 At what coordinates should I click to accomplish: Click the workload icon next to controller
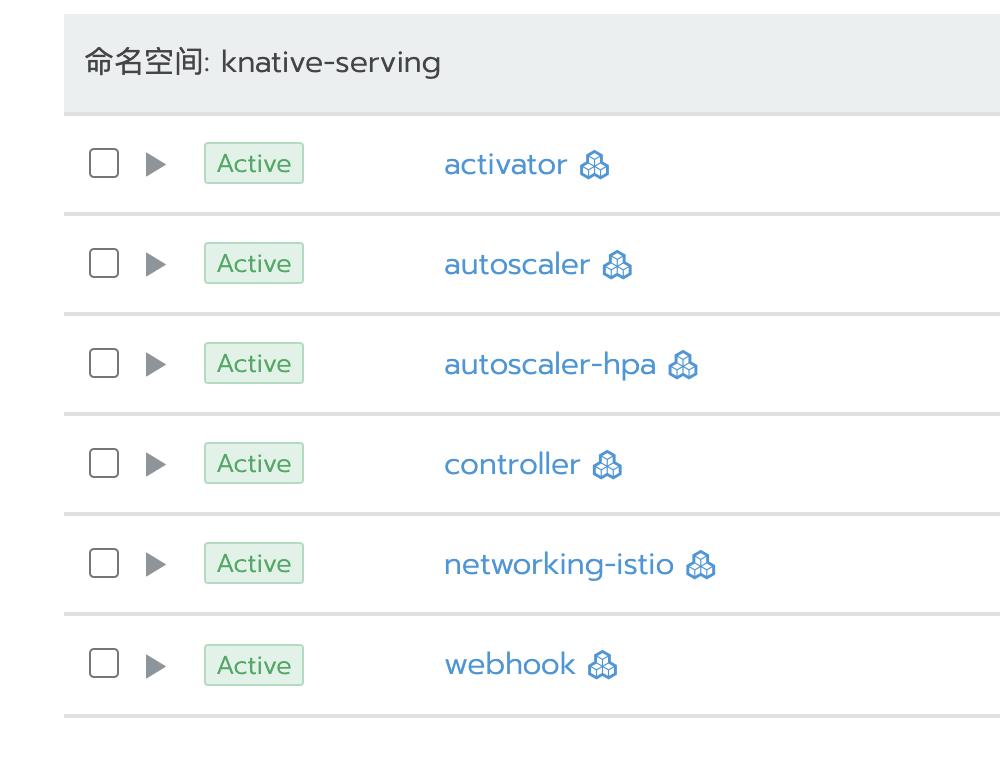607,464
